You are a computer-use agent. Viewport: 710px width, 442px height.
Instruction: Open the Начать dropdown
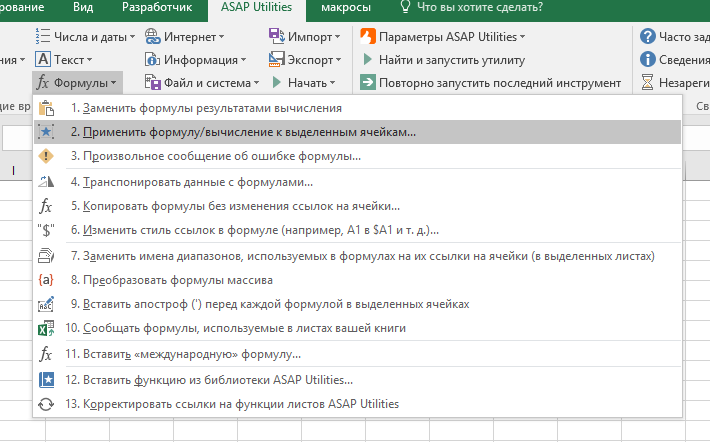304,83
